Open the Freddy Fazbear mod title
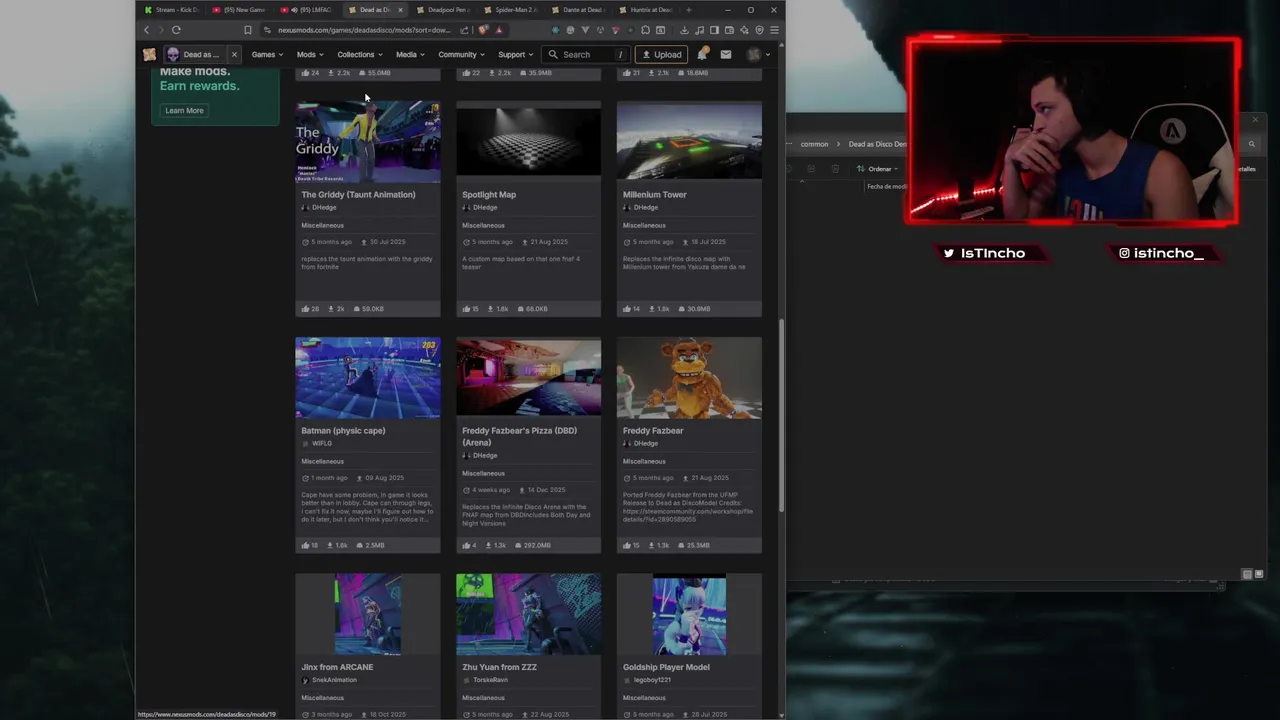The width and height of the screenshot is (1280, 720). (653, 431)
